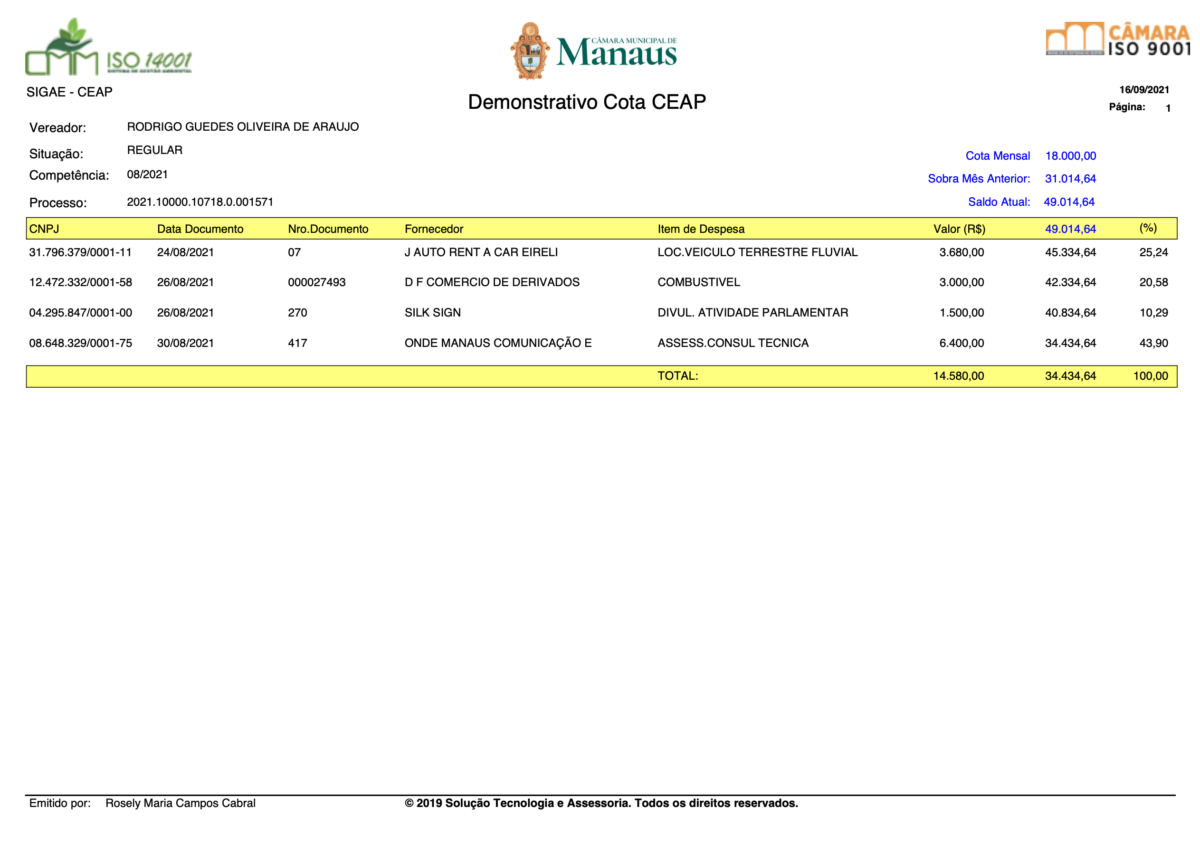The height and width of the screenshot is (845, 1200).
Task: Click the 'Data Documento' column header
Action: coord(200,229)
